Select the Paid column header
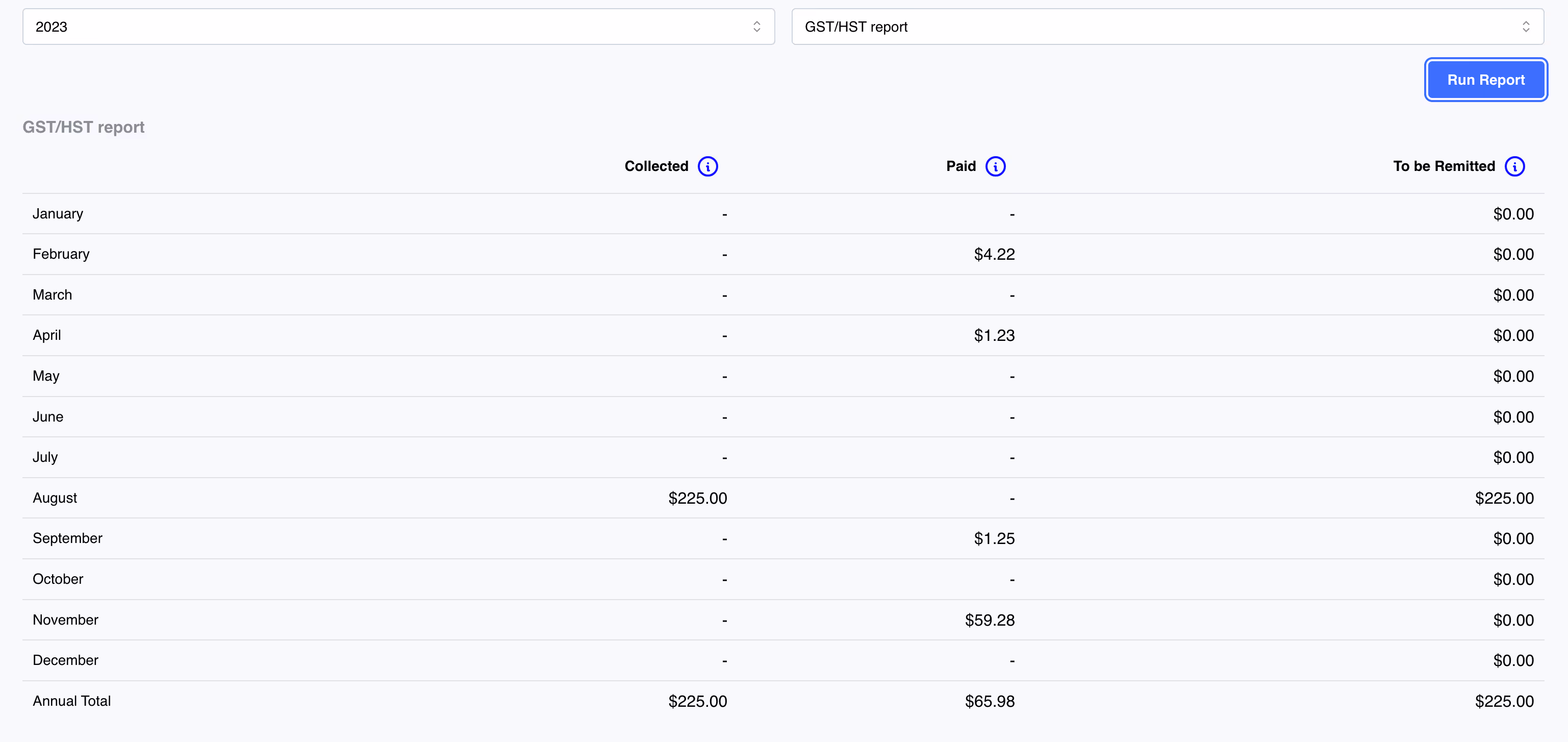Screen dimensions: 1568x742 point(960,166)
